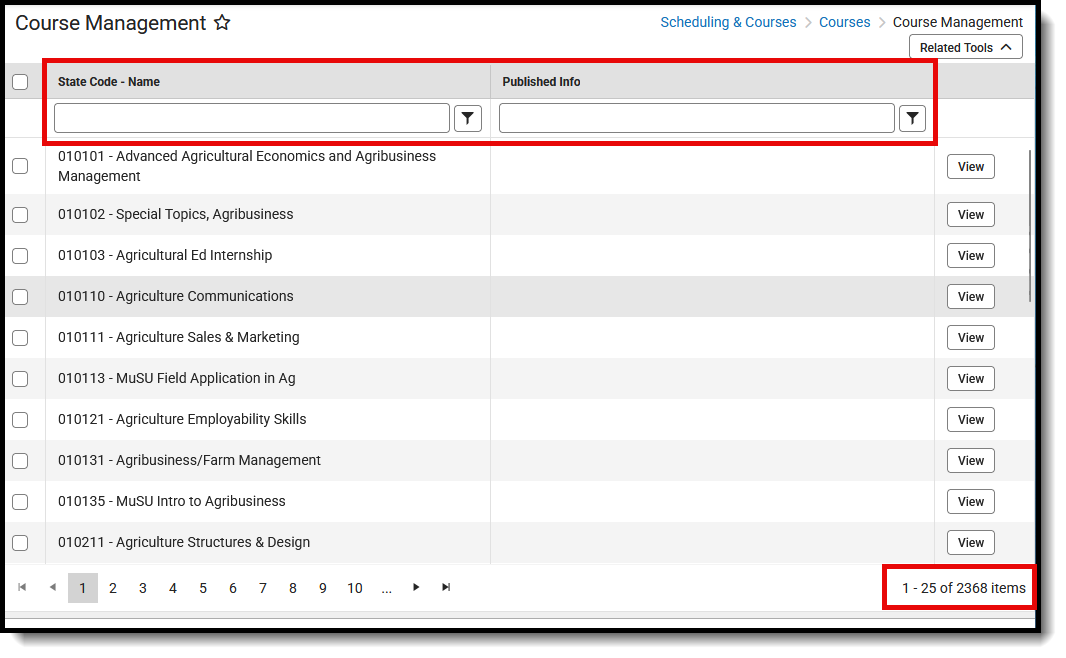View course 010103 Agricultural Ed Internship

(x=970, y=256)
